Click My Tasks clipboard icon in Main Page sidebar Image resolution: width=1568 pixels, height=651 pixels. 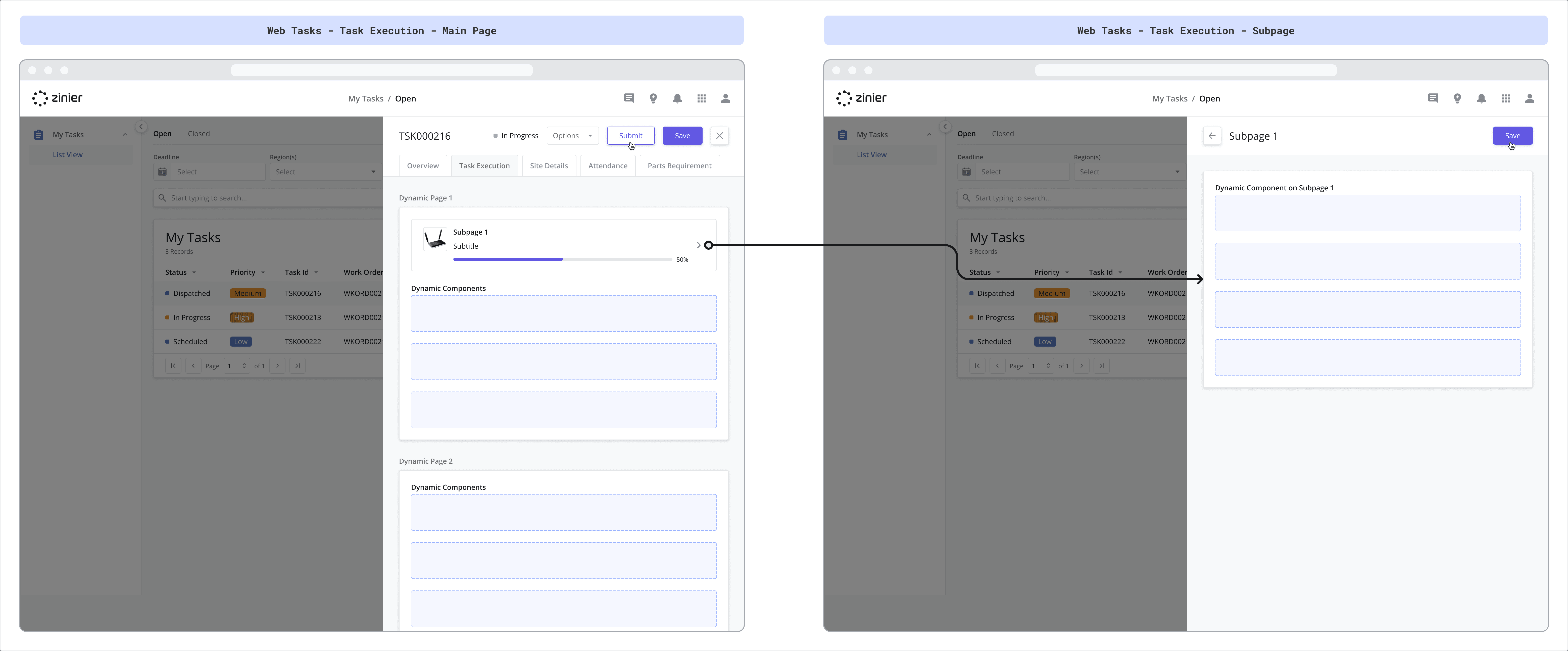[38, 134]
